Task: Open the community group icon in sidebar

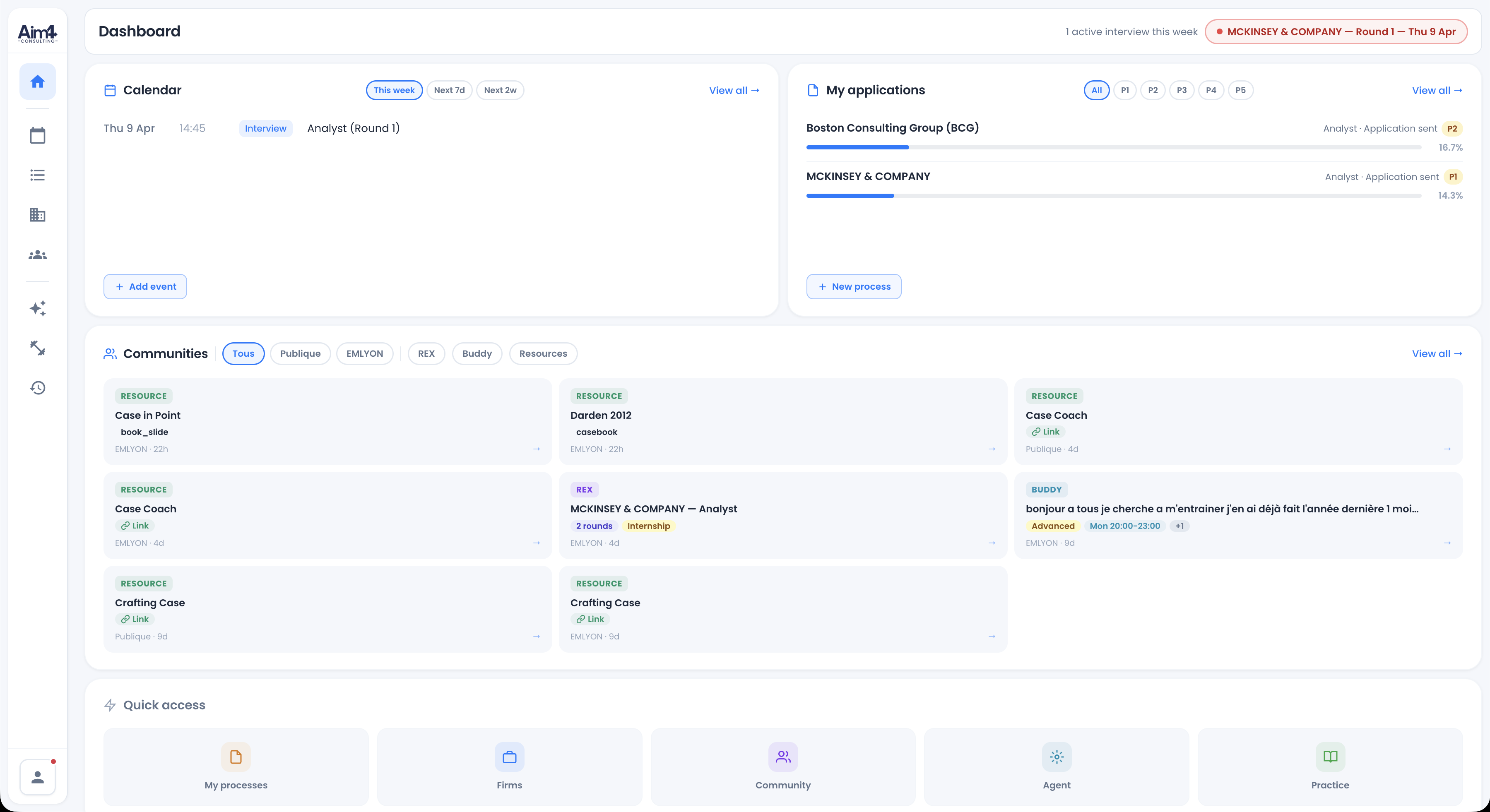Action: pos(38,255)
